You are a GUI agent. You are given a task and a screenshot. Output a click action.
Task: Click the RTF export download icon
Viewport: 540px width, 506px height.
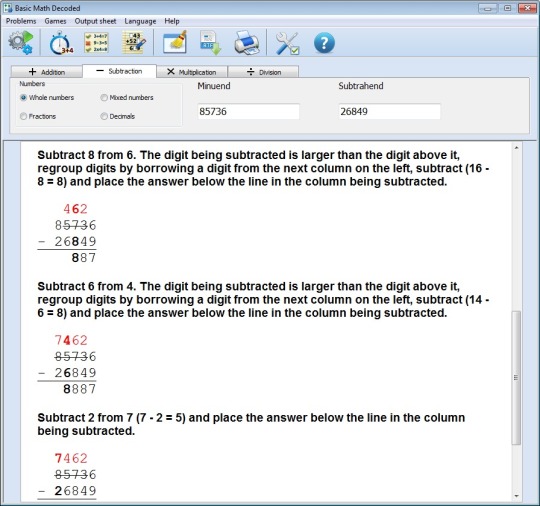[210, 43]
